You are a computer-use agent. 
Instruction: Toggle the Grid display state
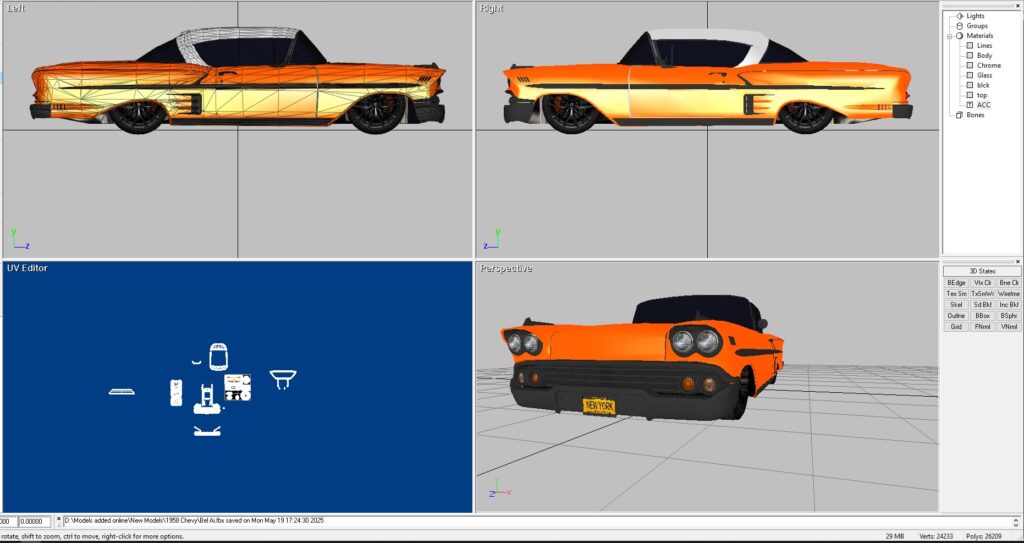(x=956, y=327)
